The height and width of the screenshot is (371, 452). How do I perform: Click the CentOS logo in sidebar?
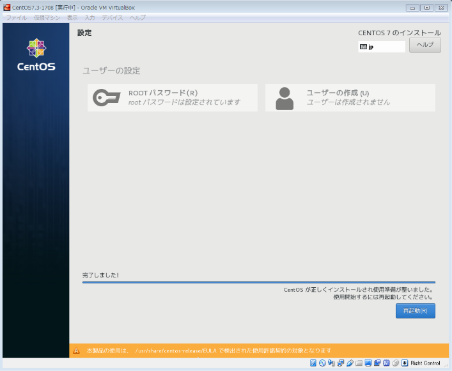pos(36,55)
